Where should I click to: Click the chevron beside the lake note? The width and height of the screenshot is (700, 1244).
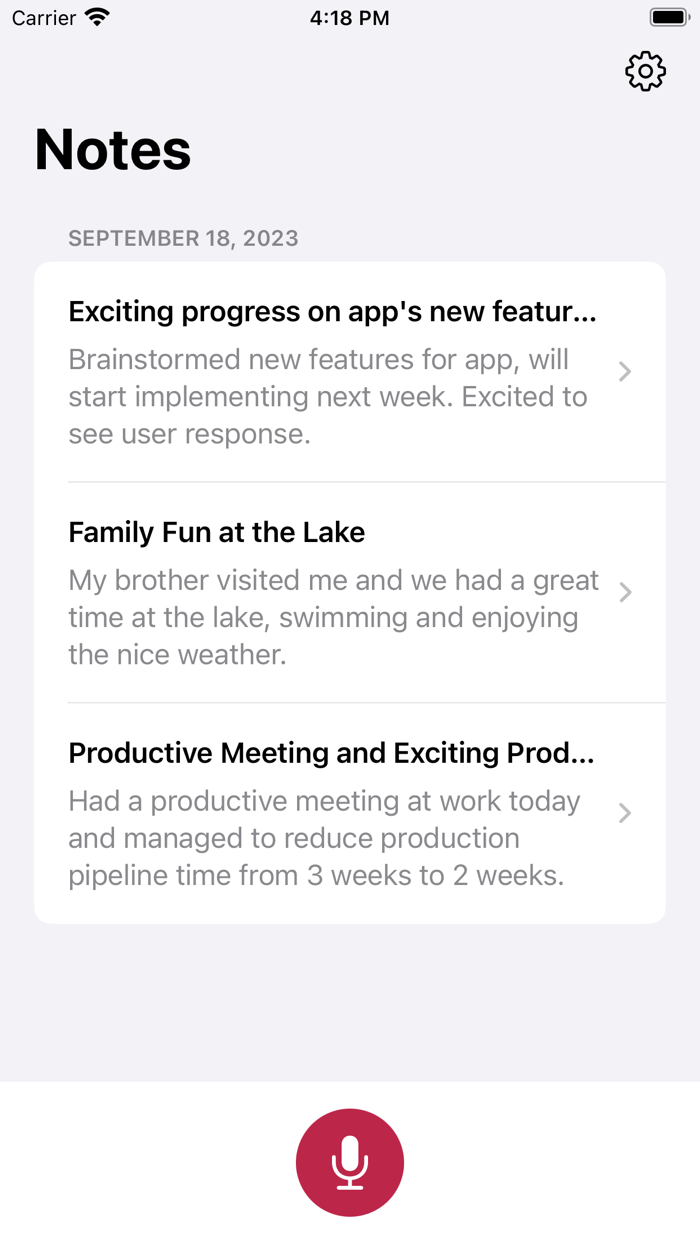(x=624, y=592)
